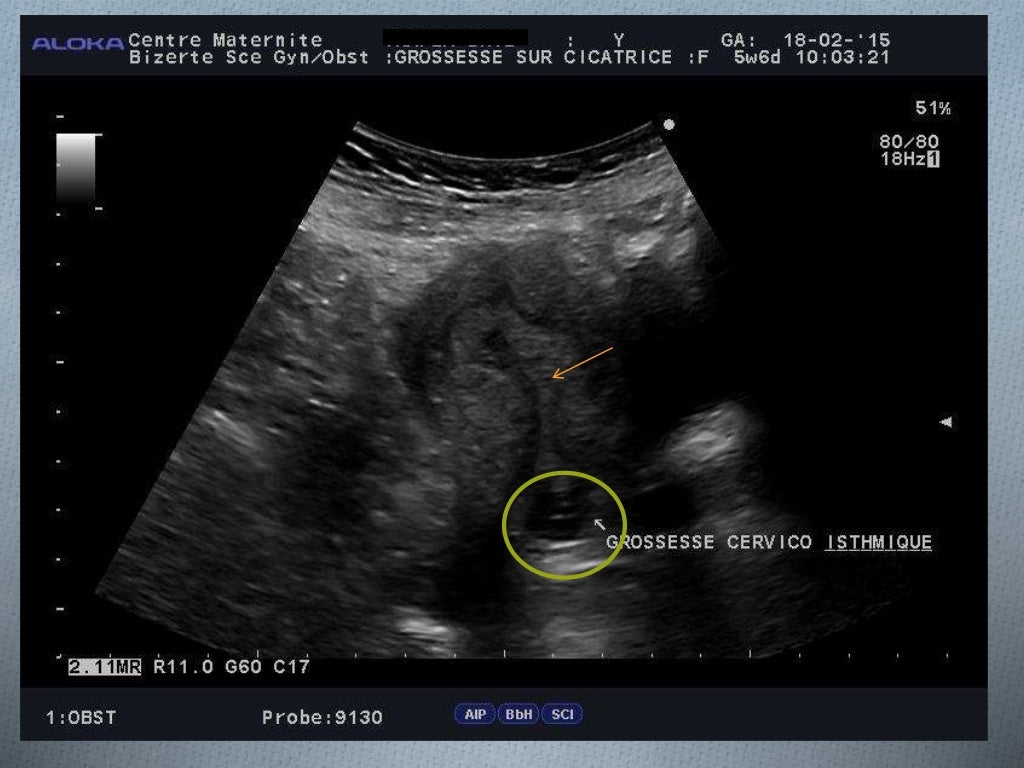The height and width of the screenshot is (768, 1024).
Task: Click the 18Hz frame rate text
Action: click(903, 159)
